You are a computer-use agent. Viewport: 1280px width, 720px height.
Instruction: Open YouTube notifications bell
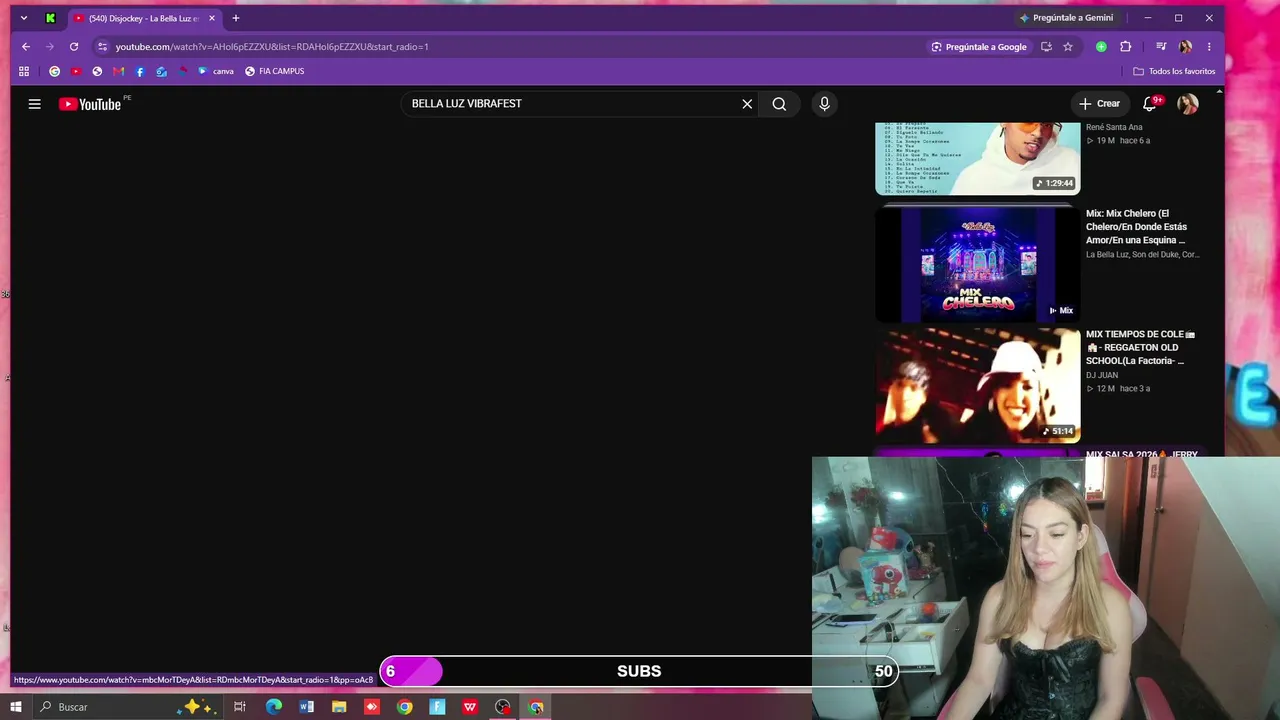coord(1150,104)
